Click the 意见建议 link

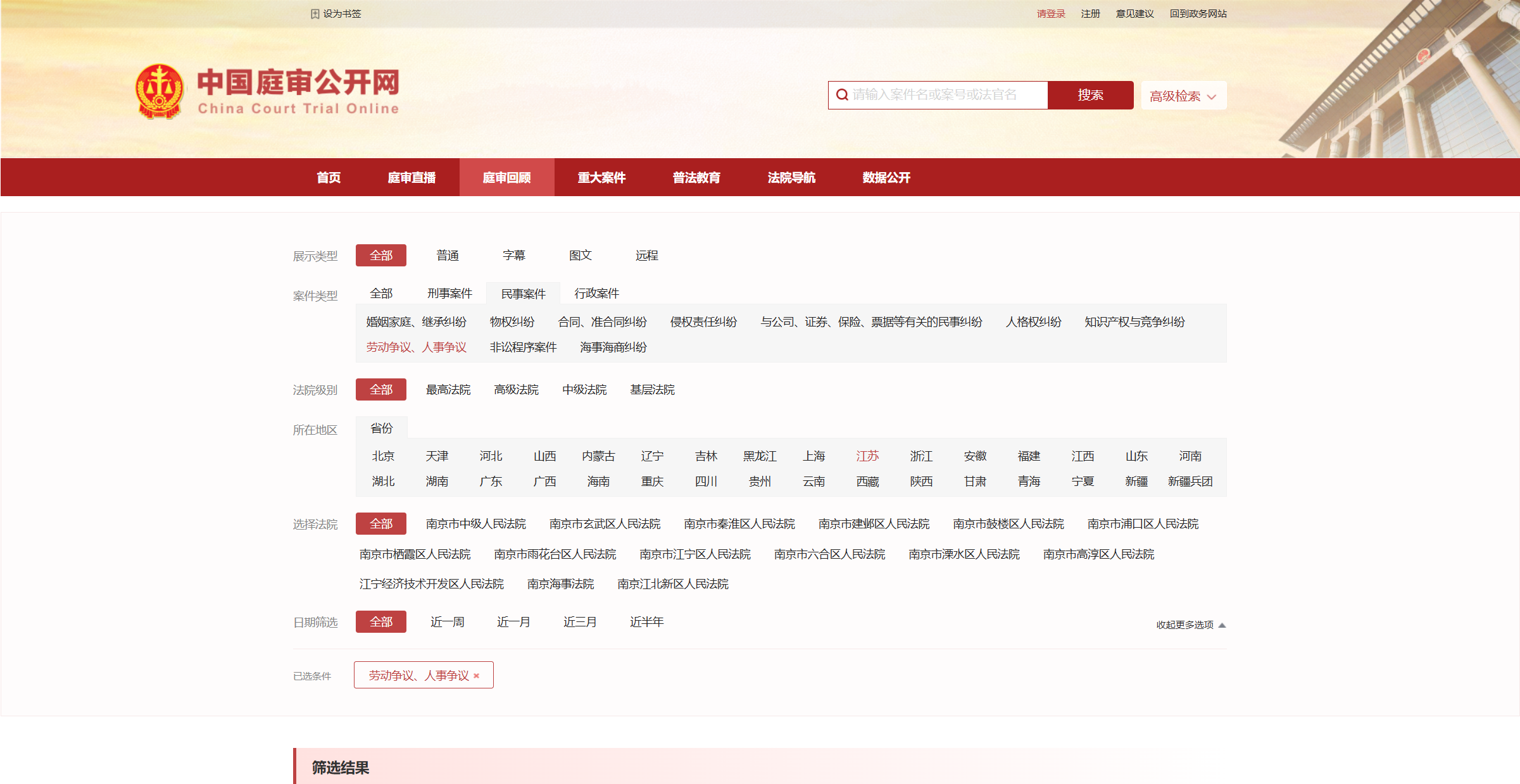(x=1134, y=14)
